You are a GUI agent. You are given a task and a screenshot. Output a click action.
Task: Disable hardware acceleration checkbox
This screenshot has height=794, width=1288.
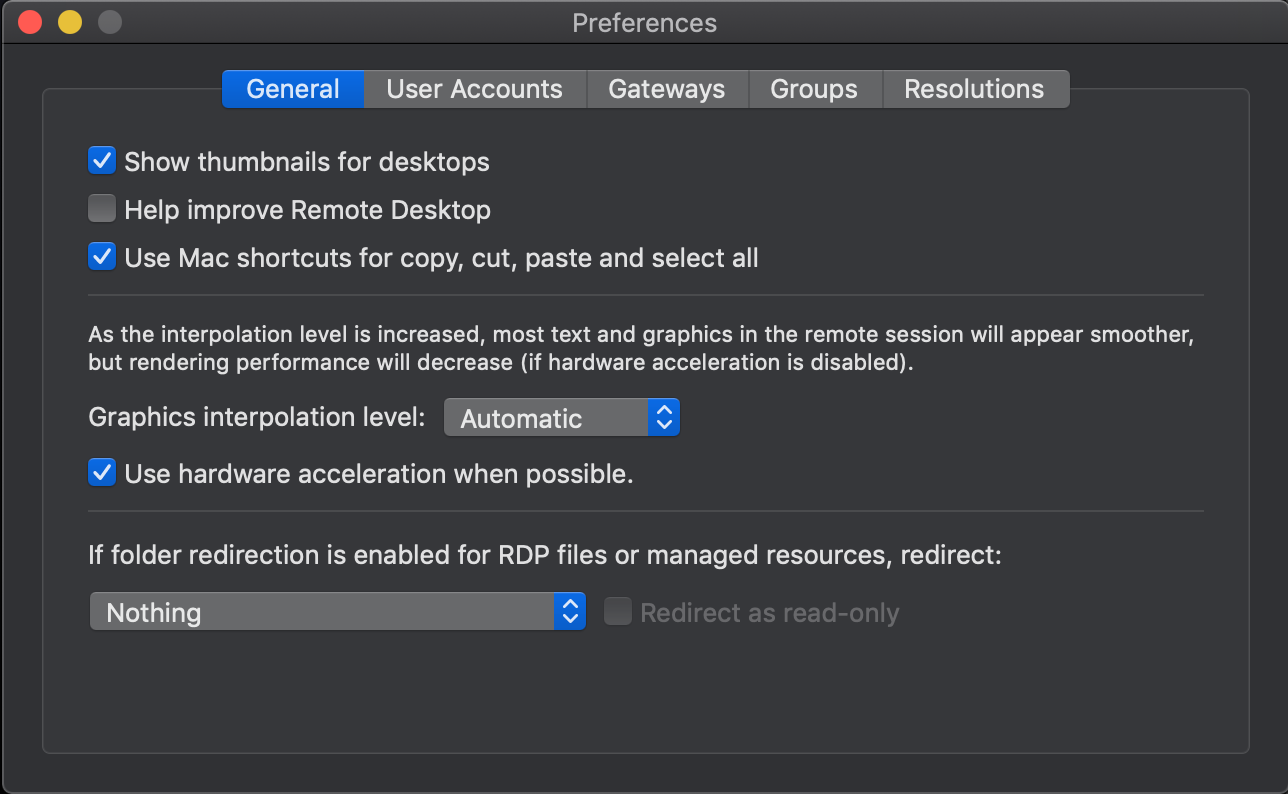click(102, 472)
